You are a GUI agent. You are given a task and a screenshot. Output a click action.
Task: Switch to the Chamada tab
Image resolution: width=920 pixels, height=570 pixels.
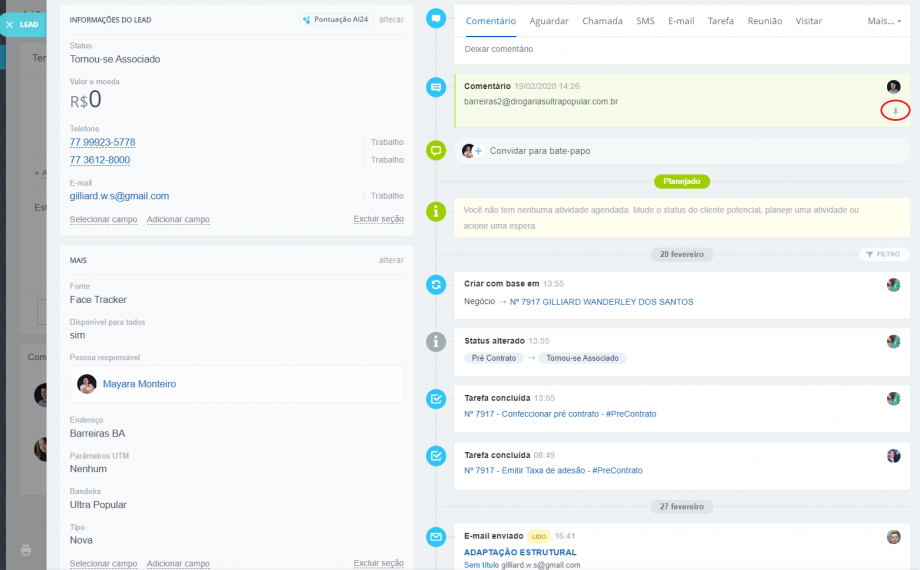(x=602, y=21)
